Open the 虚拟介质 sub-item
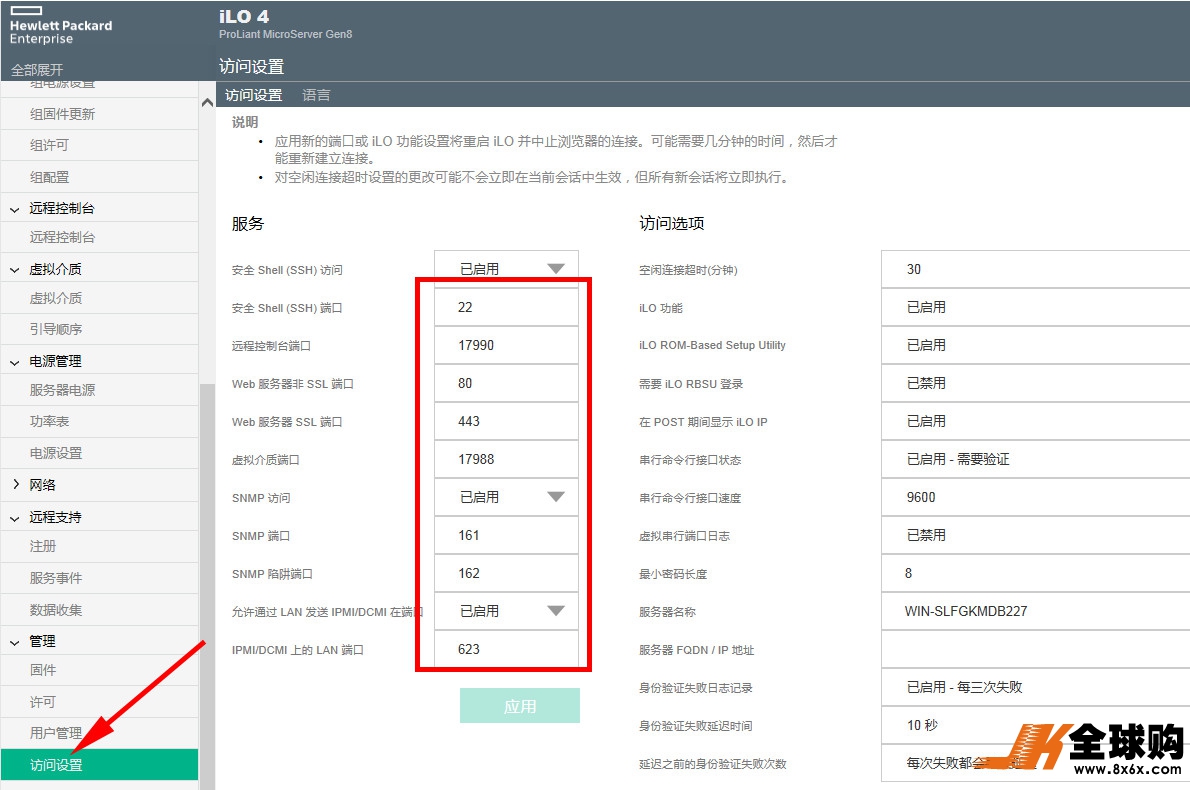 coord(99,298)
